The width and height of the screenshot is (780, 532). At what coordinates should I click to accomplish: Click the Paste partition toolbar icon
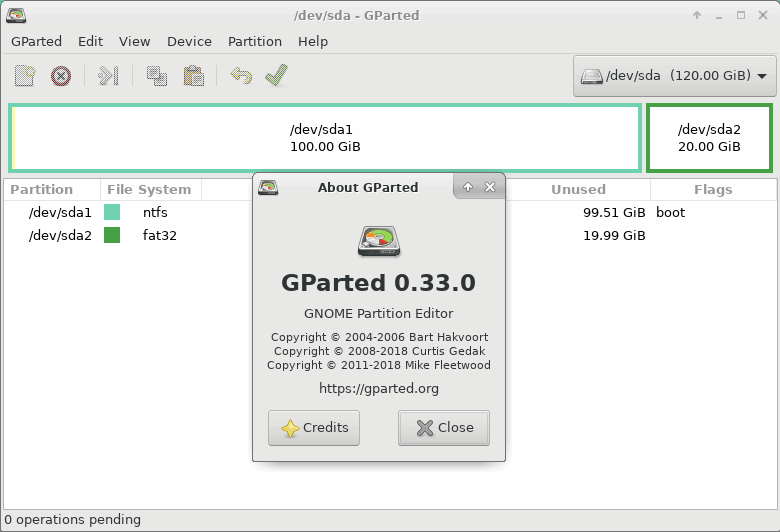pyautogui.click(x=194, y=76)
